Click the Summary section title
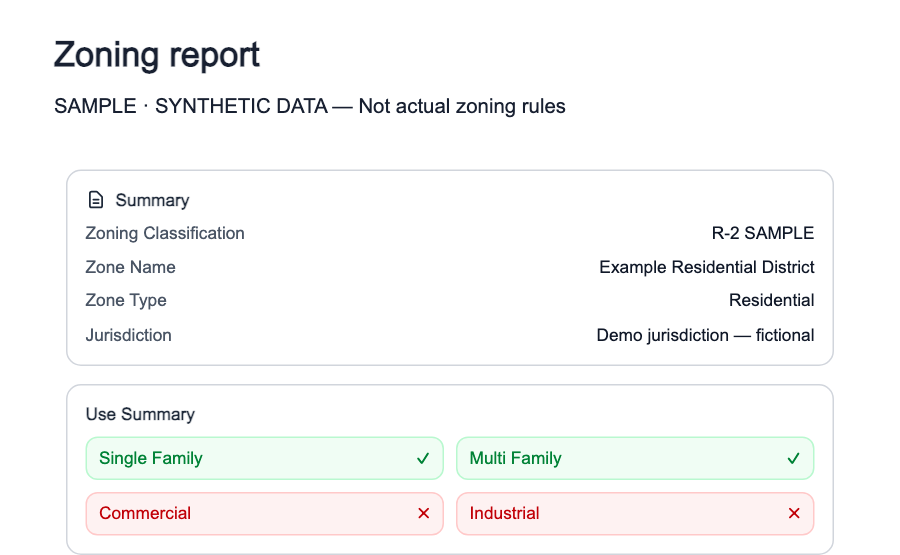Image resolution: width=900 pixels, height=555 pixels. pos(152,200)
